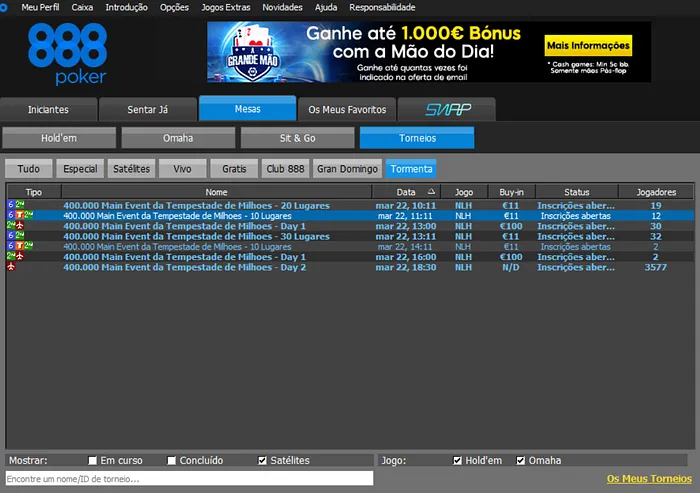Click the 6-max icon in the 10:11 tournament row

point(11,205)
